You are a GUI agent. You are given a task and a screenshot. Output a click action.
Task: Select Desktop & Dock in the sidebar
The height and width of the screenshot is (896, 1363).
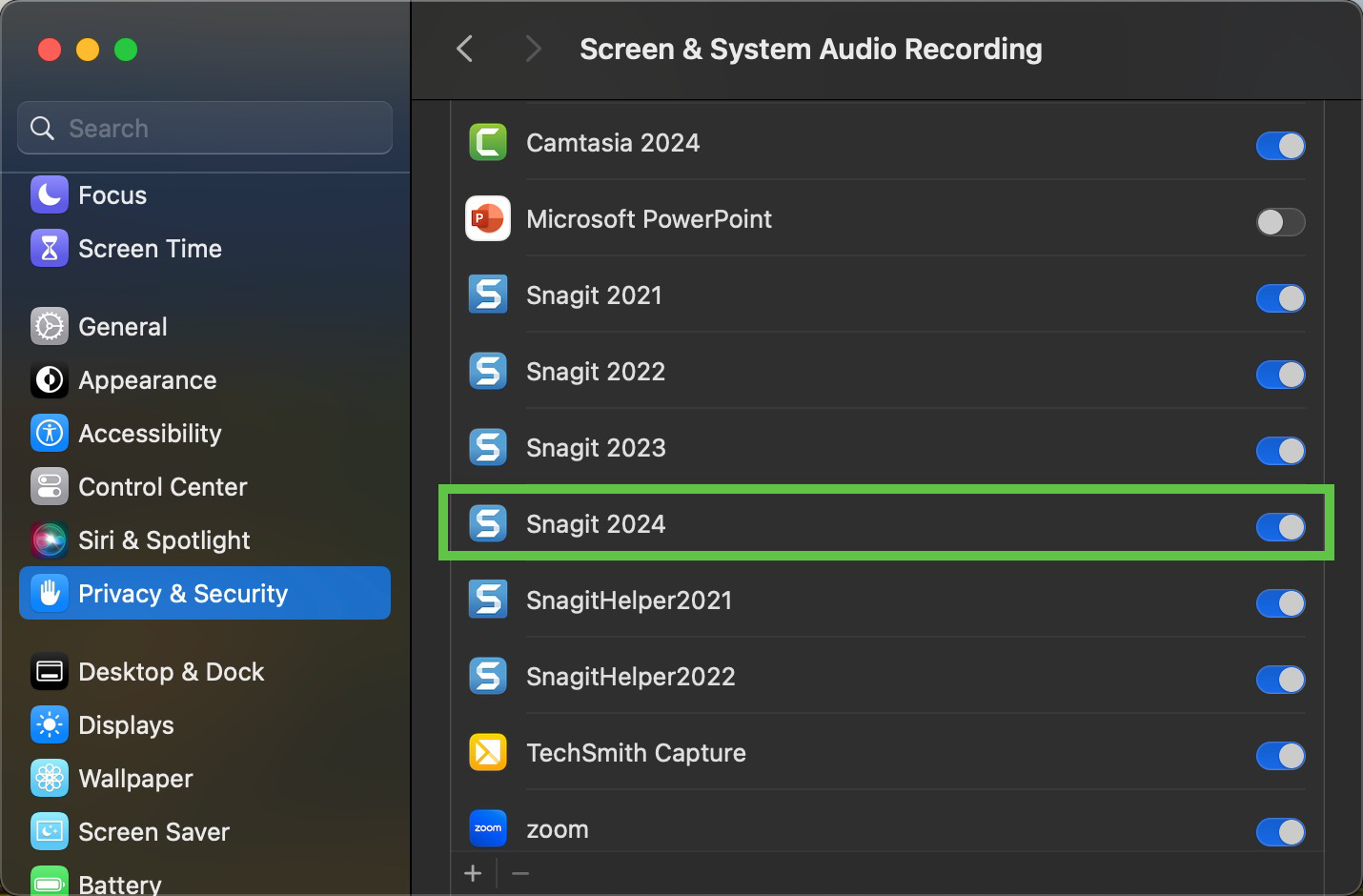pos(172,672)
